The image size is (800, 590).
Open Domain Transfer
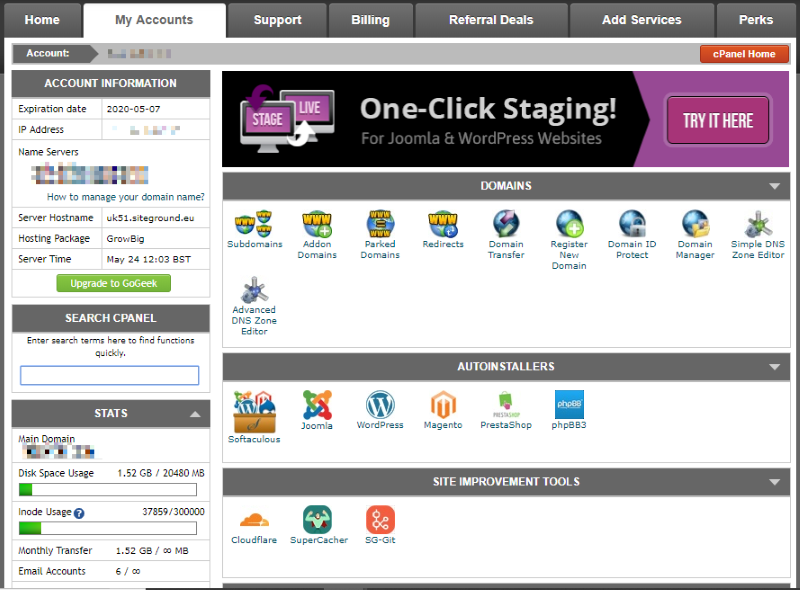pos(506,234)
